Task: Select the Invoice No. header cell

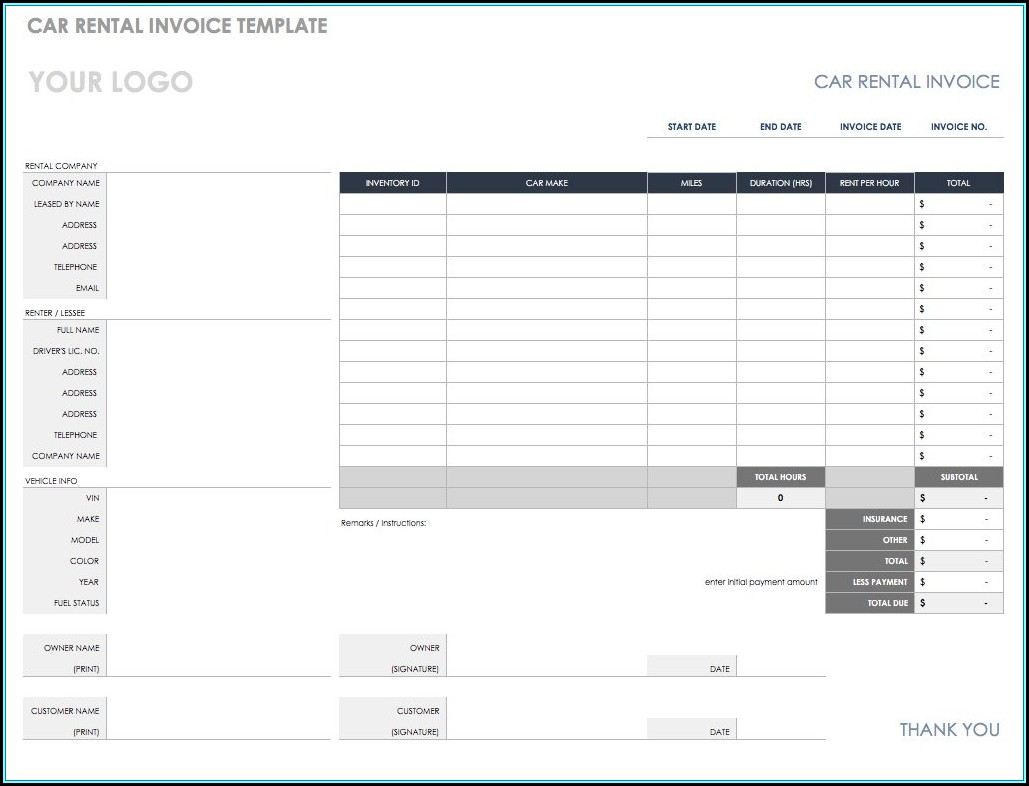Action: click(x=958, y=127)
